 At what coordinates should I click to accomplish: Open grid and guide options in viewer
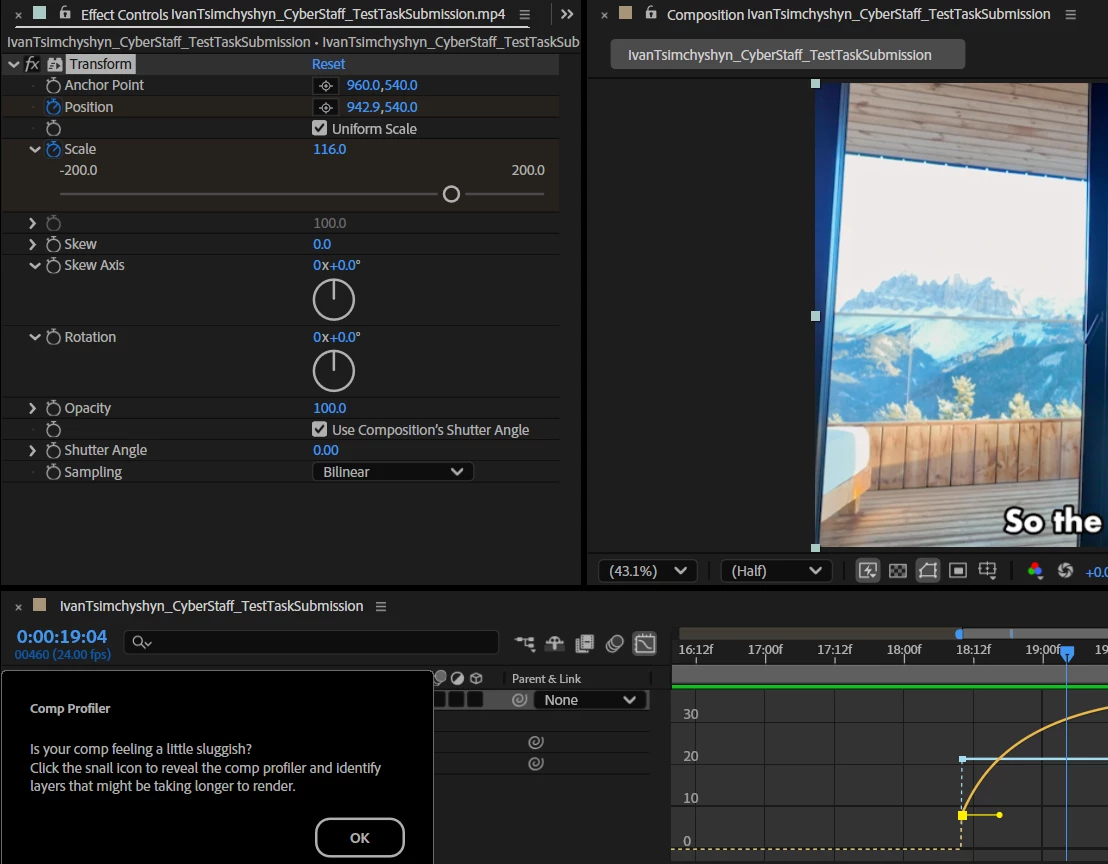pos(987,570)
